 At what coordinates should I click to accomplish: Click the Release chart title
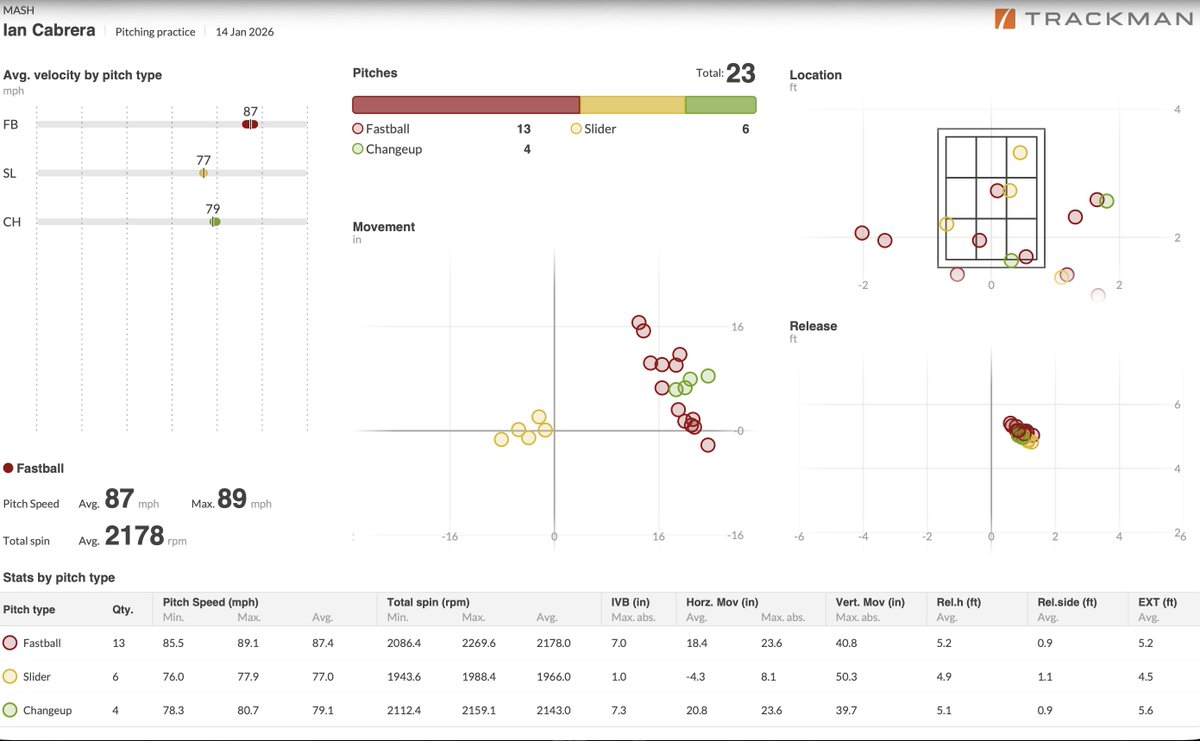813,326
